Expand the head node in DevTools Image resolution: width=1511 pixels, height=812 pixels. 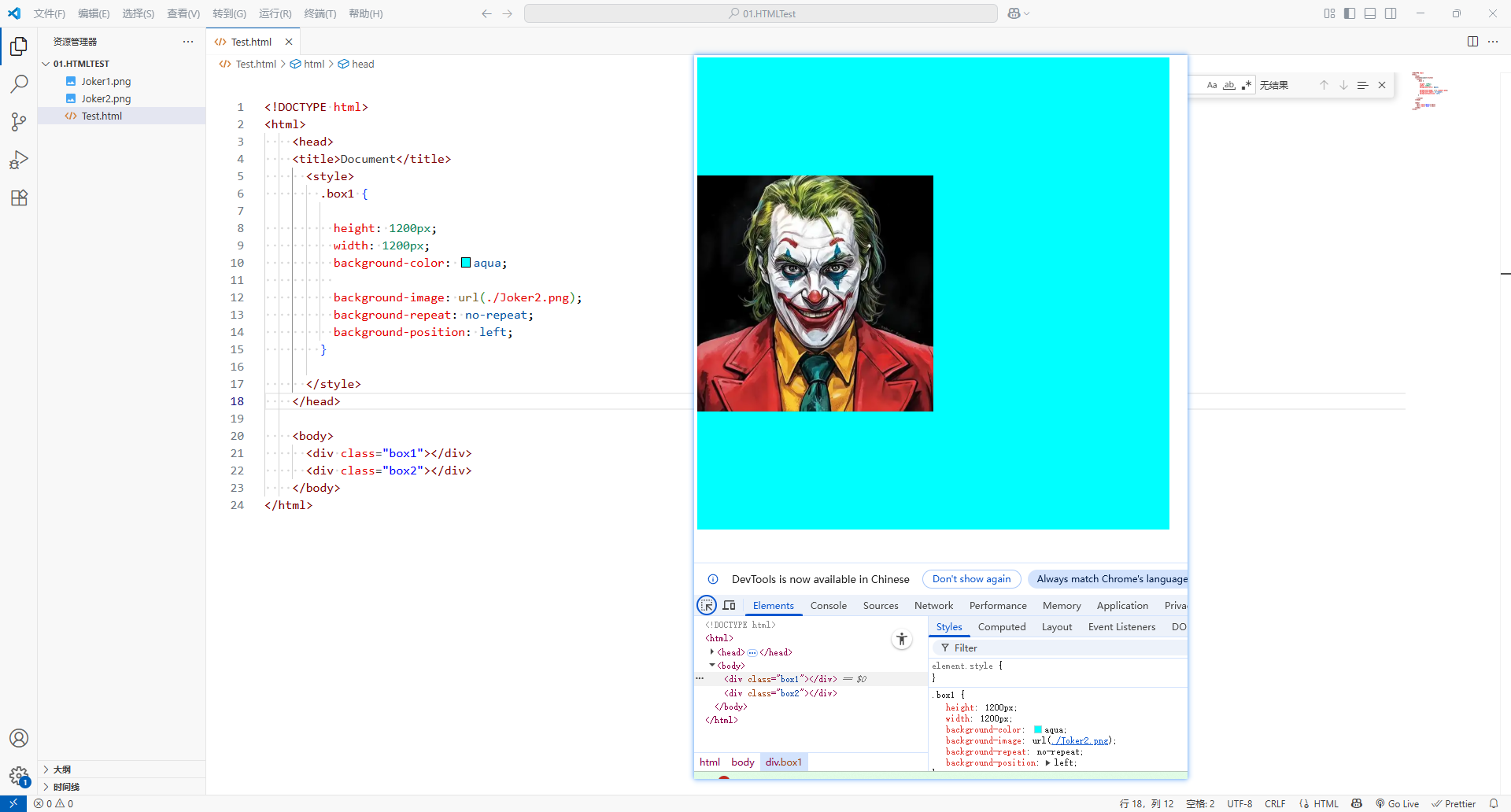[712, 652]
